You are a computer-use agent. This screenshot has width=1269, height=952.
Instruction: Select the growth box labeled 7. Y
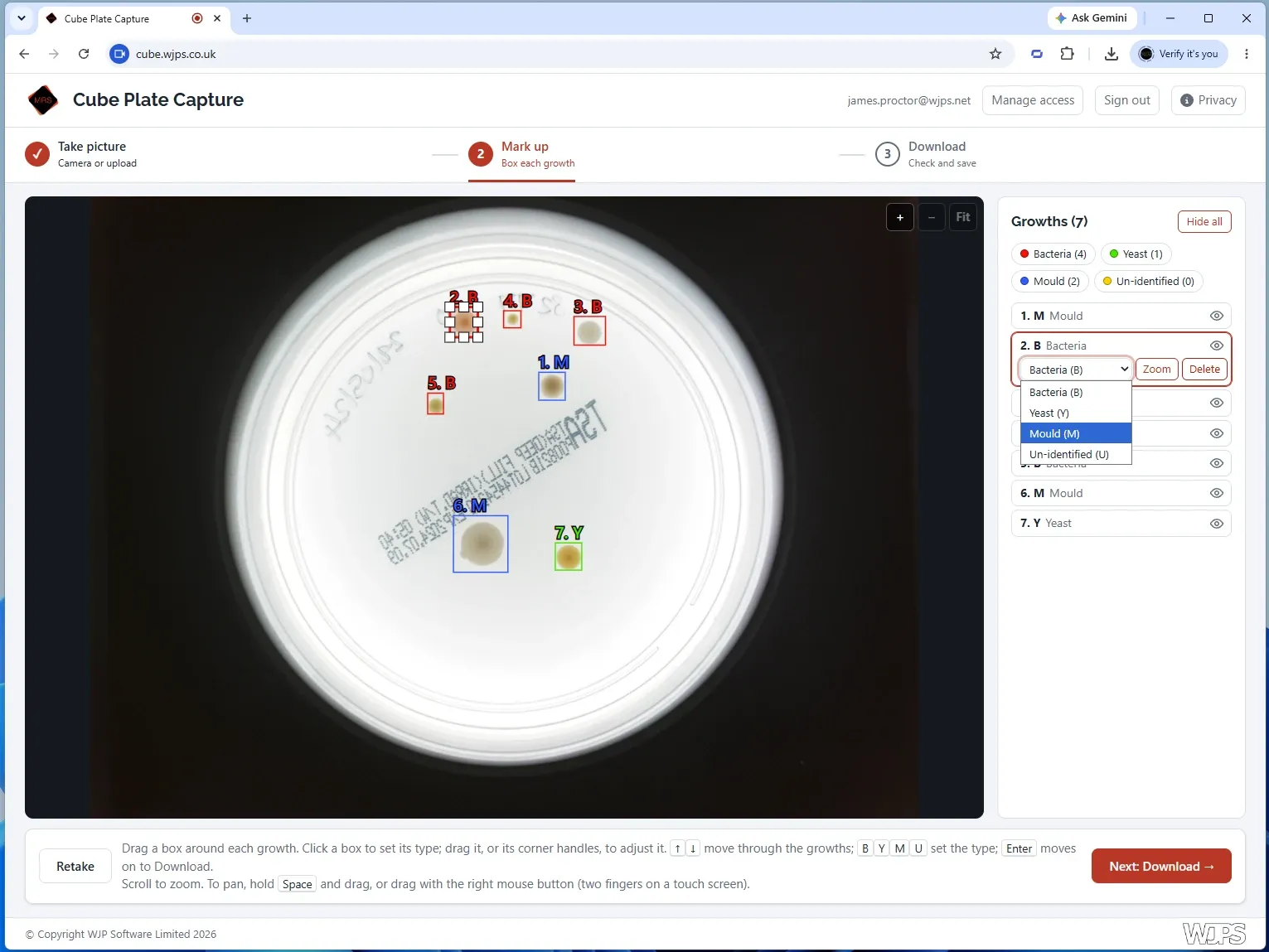pos(569,557)
